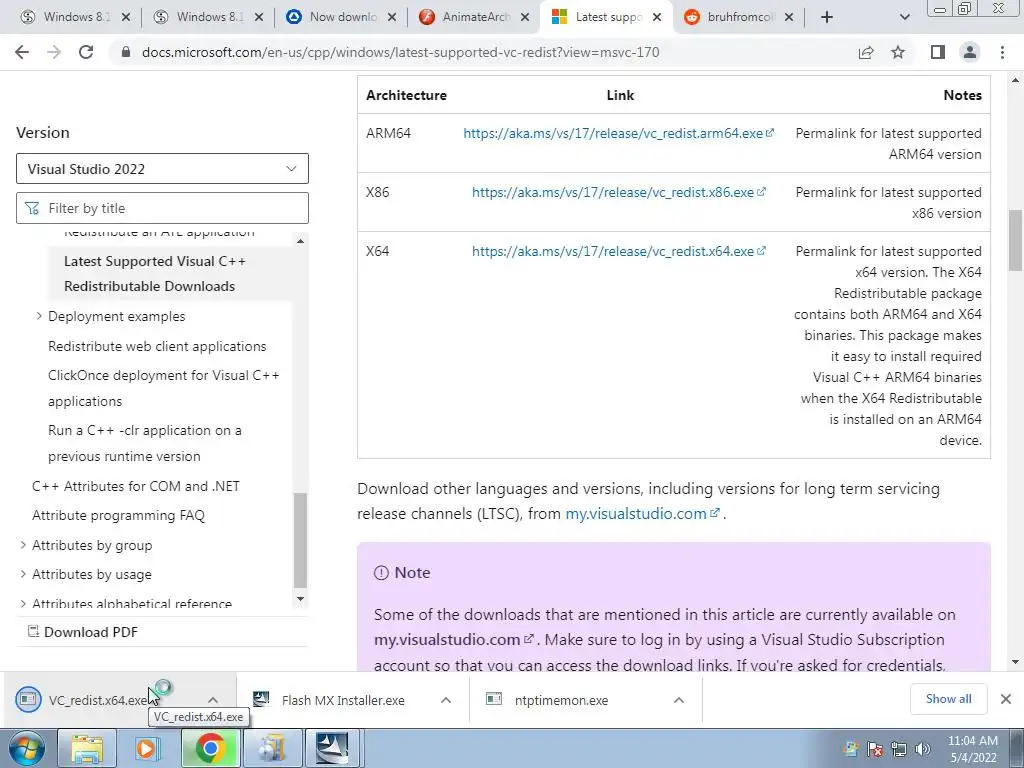Click the sidebar table-of-contents scrollbar thumb
The width and height of the screenshot is (1024, 768).
click(x=300, y=539)
